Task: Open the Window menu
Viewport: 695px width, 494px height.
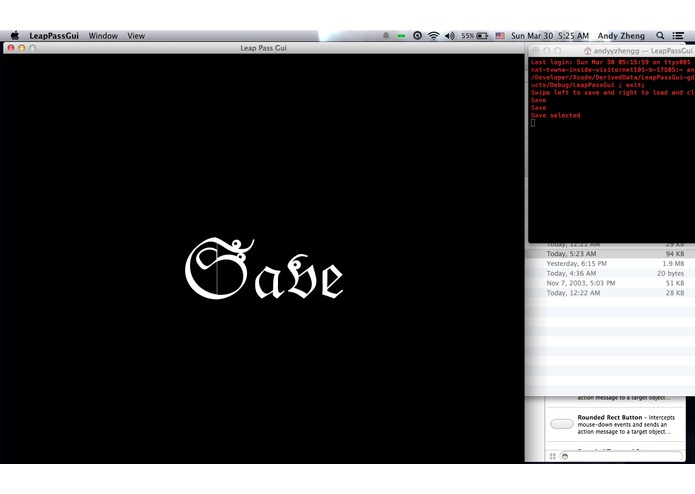Action: click(x=103, y=36)
